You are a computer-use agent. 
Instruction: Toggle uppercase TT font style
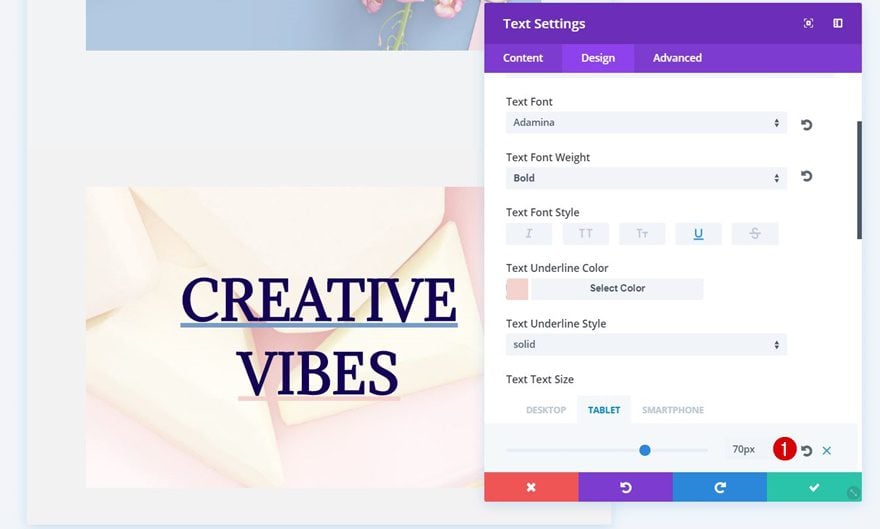tap(585, 233)
